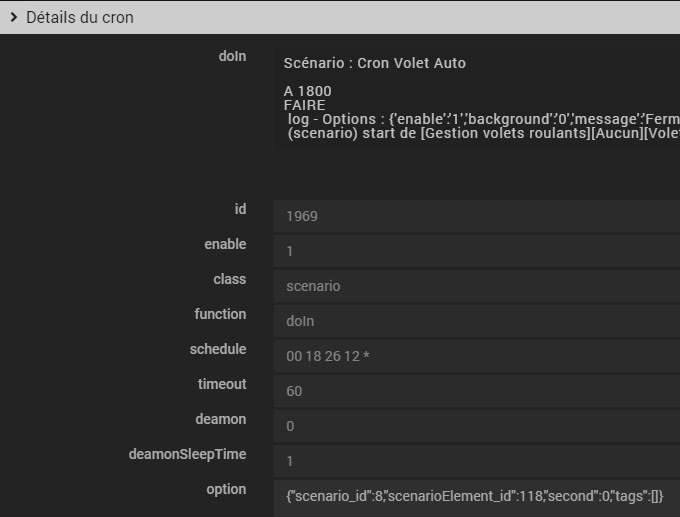Click the deamonSleepTime label

187,454
